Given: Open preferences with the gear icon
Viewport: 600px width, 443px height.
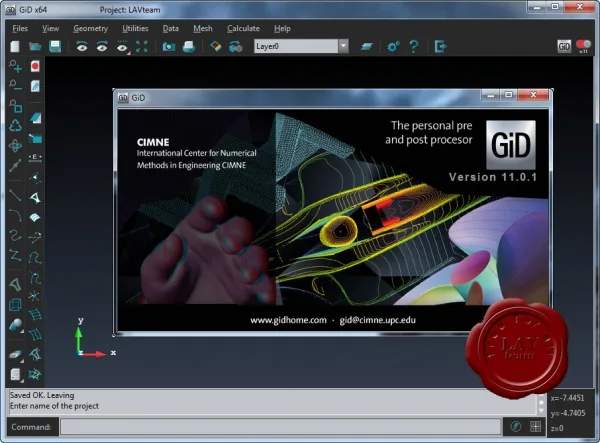Looking at the screenshot, I should point(393,47).
